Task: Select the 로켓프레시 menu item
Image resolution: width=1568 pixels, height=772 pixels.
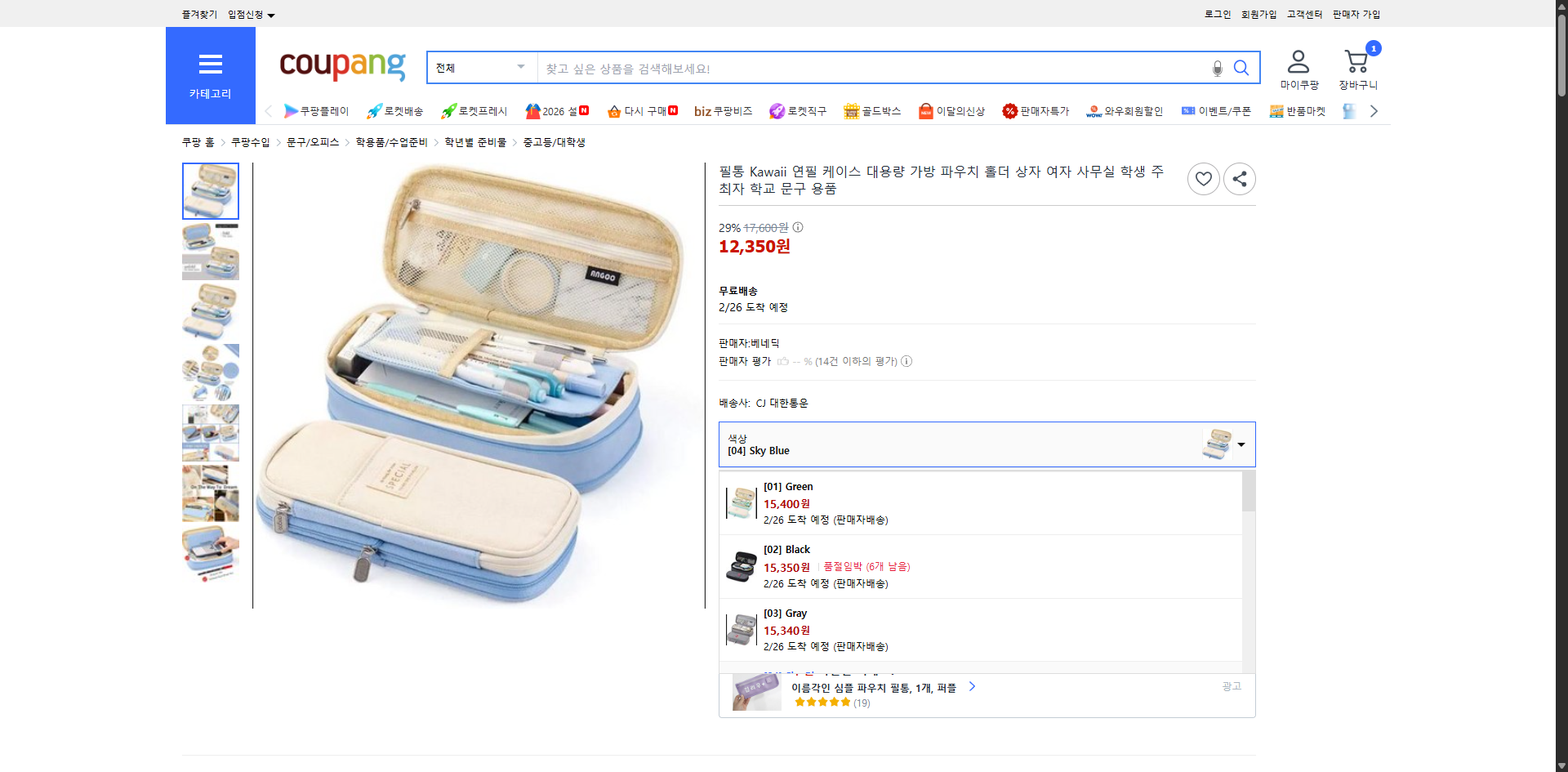Action: pyautogui.click(x=474, y=111)
